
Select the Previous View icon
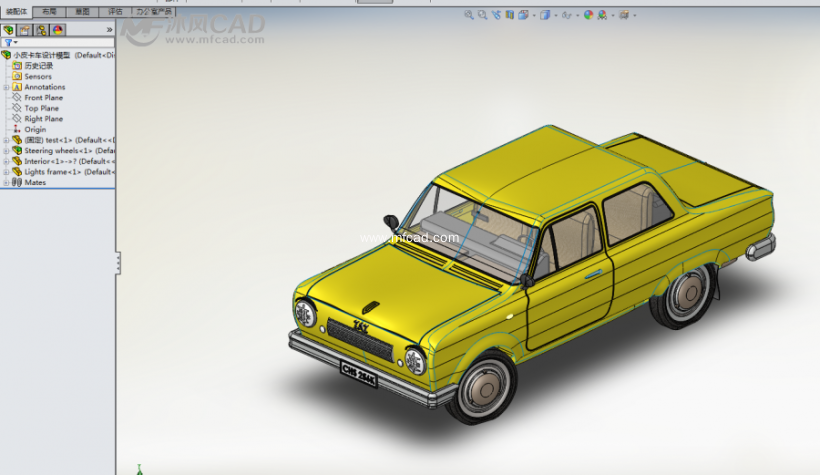[496, 15]
